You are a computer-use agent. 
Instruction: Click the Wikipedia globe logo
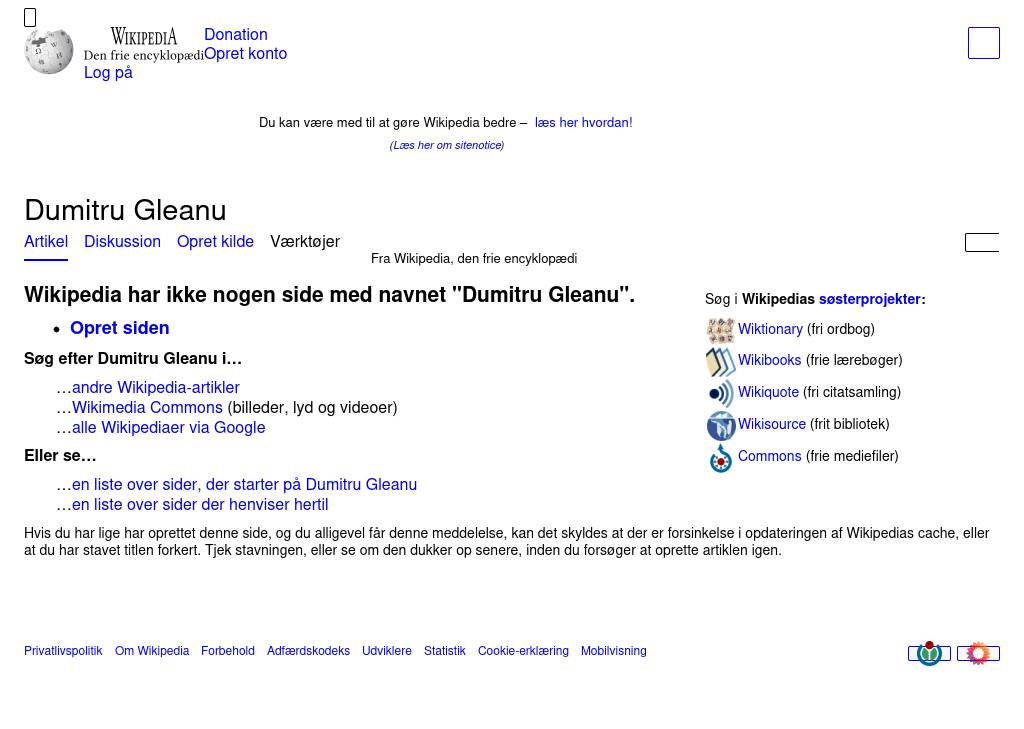pyautogui.click(x=49, y=51)
